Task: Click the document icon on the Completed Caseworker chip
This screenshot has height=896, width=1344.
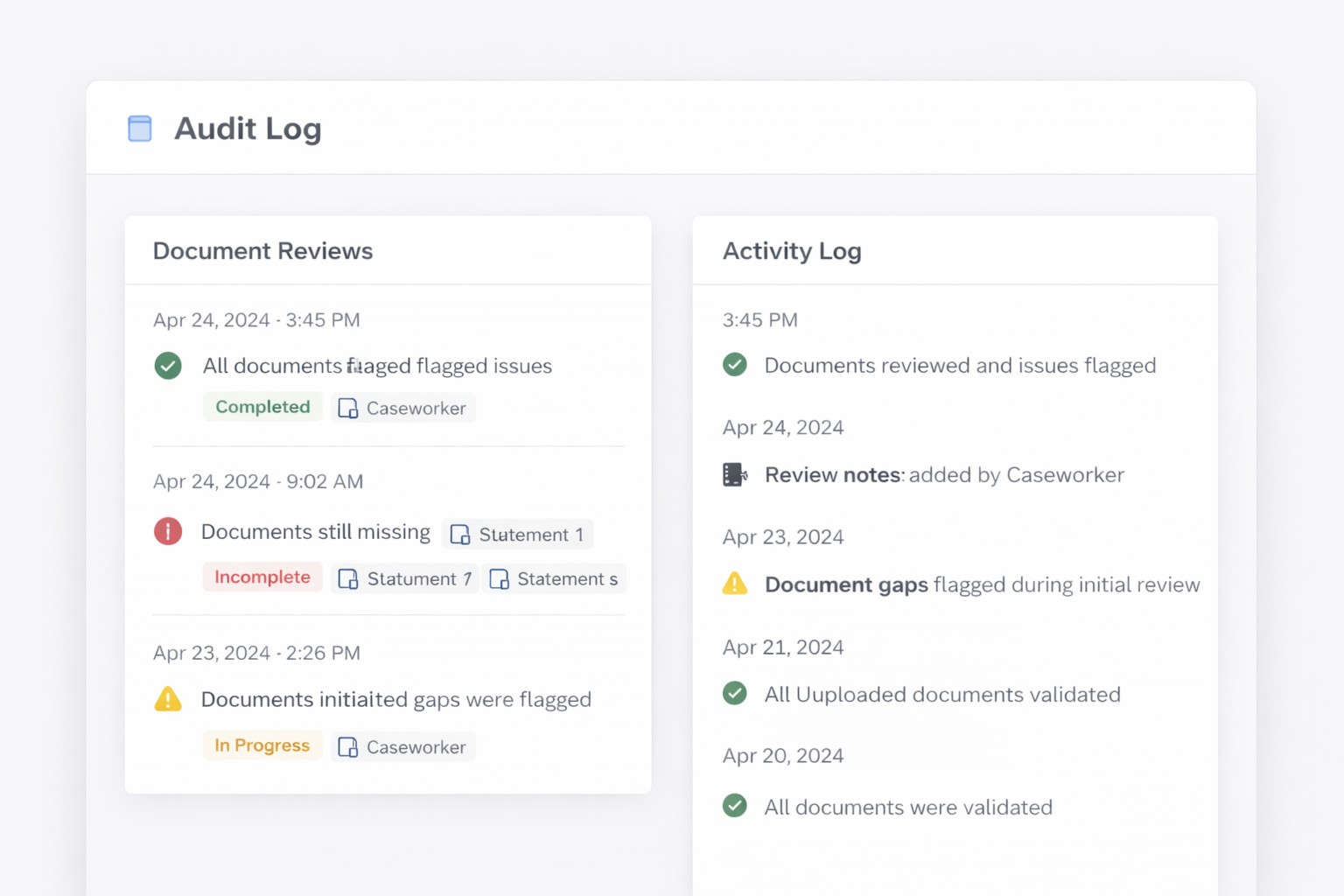Action: [x=348, y=407]
